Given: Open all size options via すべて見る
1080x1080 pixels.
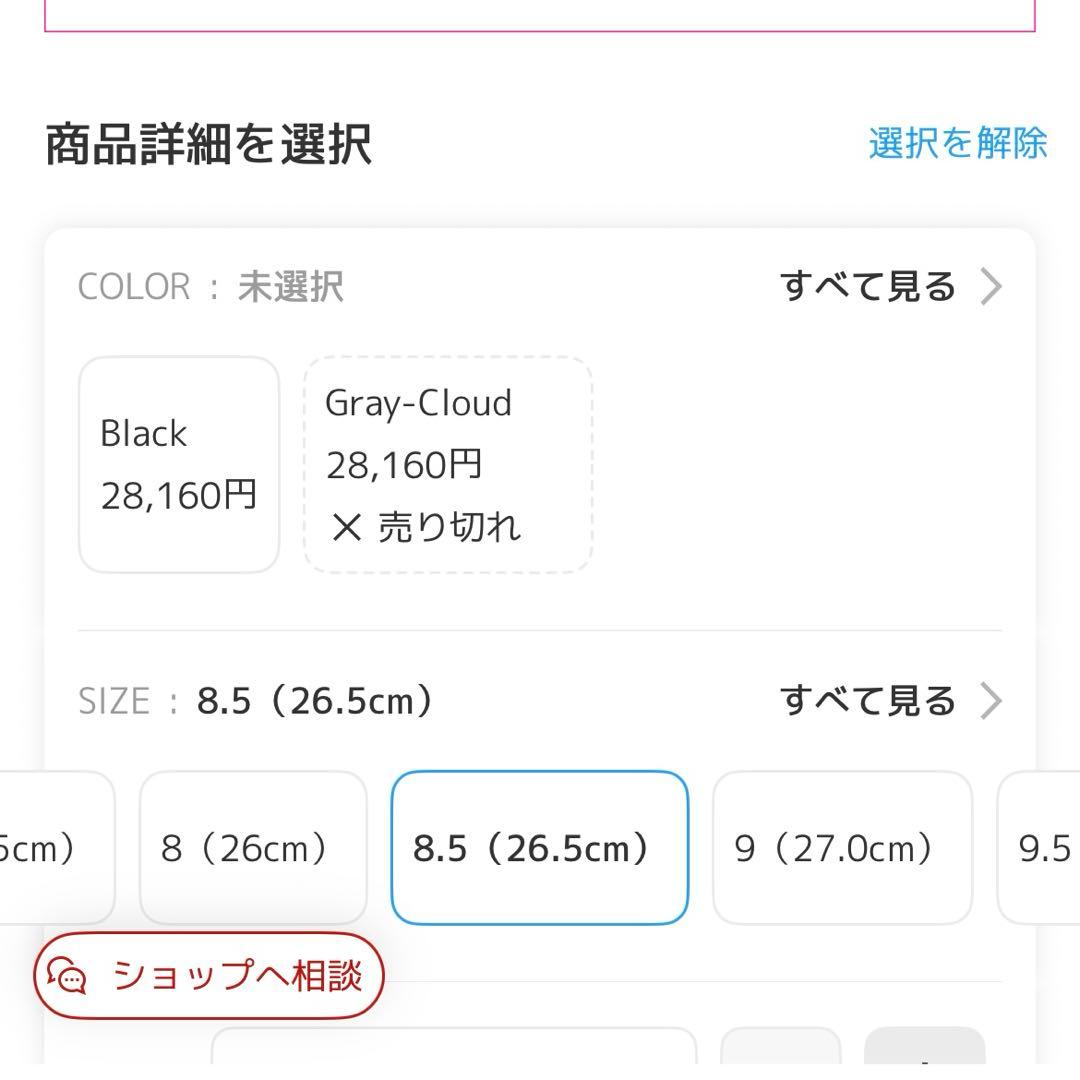Looking at the screenshot, I should coord(869,701).
